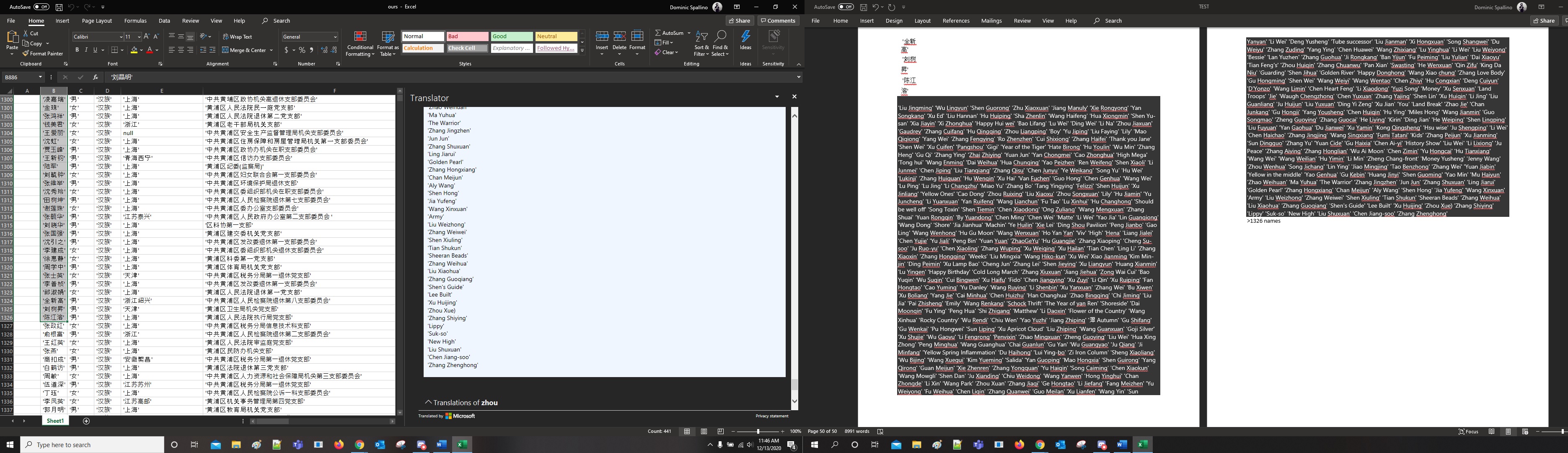Screen dimensions: 1568x453
Task: Open the Page Layout tab in Excel
Action: click(x=97, y=21)
